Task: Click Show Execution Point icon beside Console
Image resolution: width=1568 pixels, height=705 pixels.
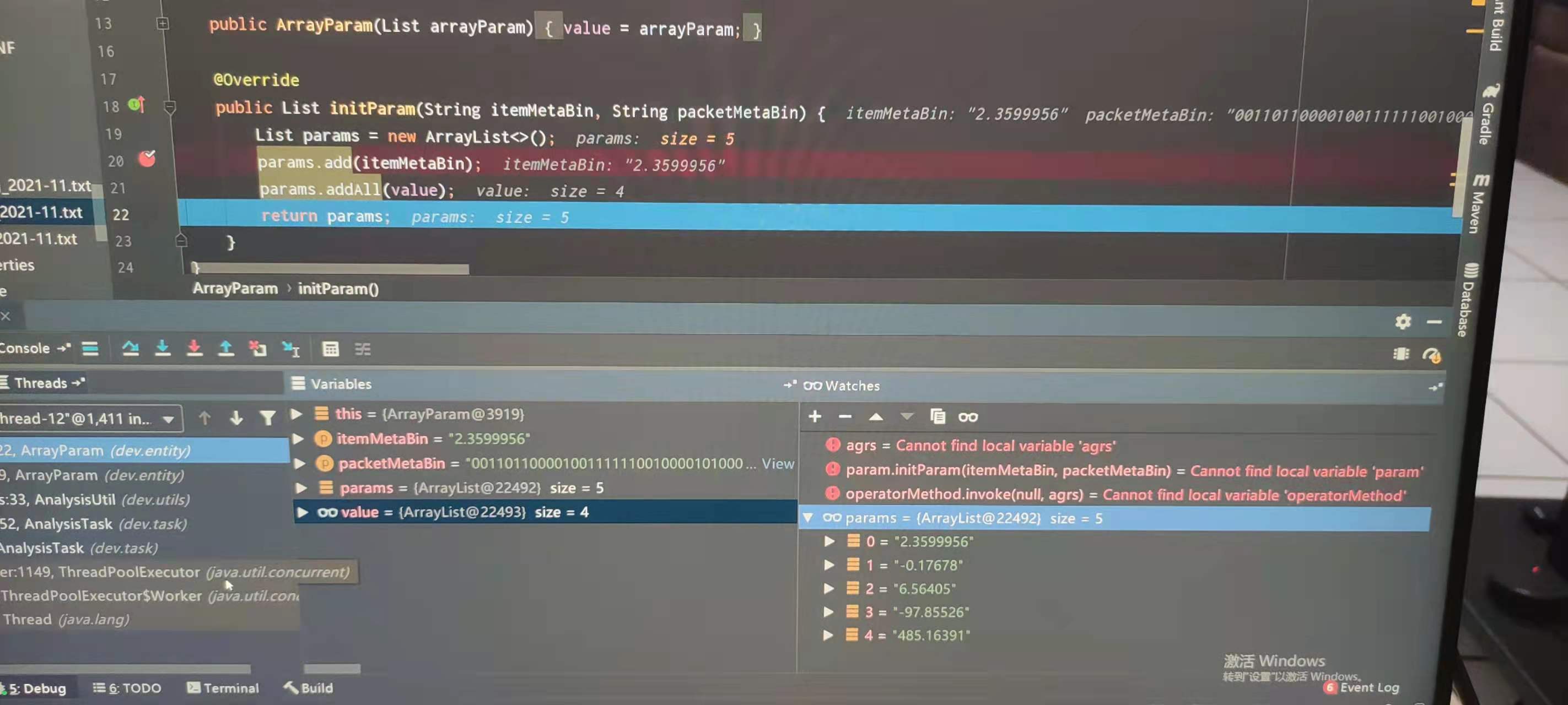Action: [90, 349]
